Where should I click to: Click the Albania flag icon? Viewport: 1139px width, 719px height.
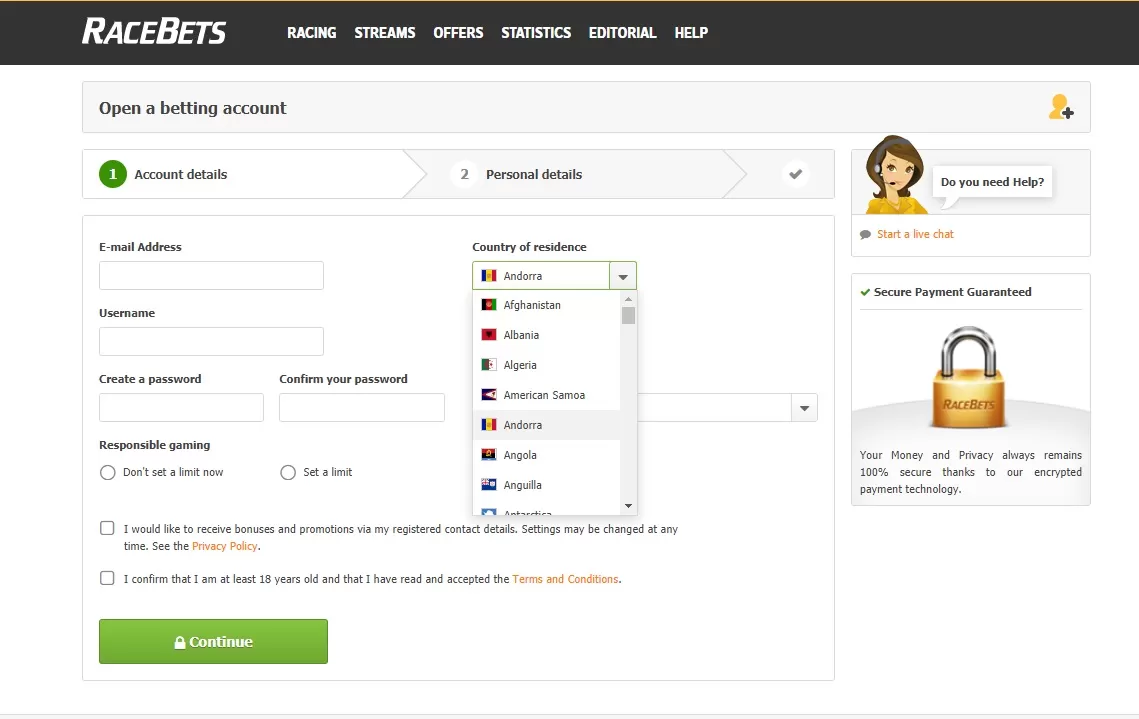pos(489,335)
